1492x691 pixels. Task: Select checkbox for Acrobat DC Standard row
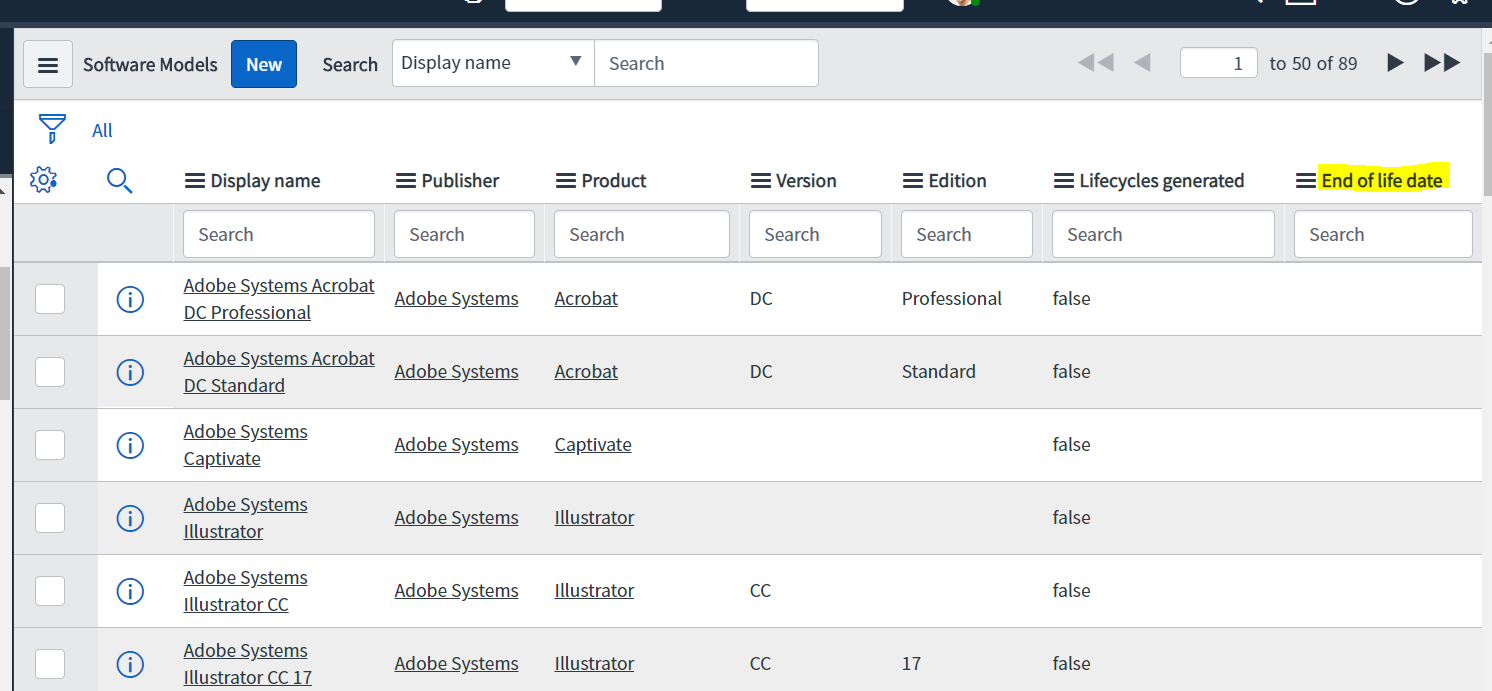coord(50,372)
